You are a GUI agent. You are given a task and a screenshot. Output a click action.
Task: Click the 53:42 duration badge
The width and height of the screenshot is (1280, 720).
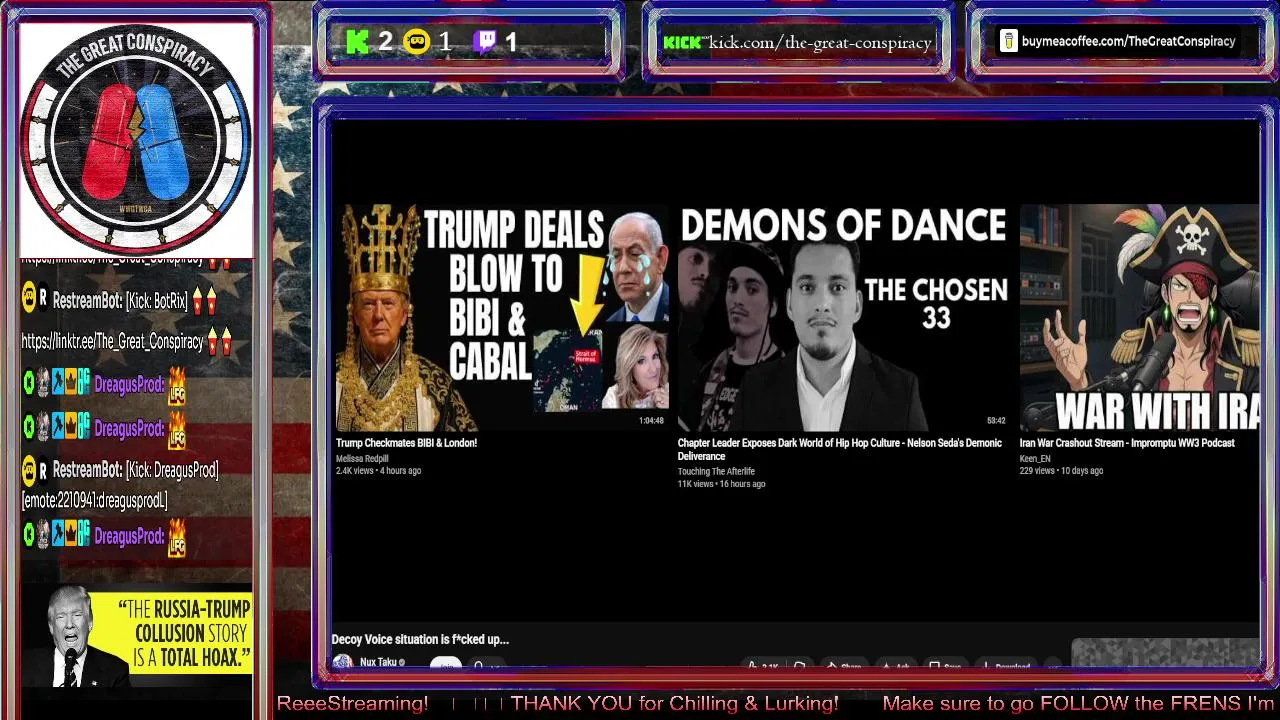[996, 421]
